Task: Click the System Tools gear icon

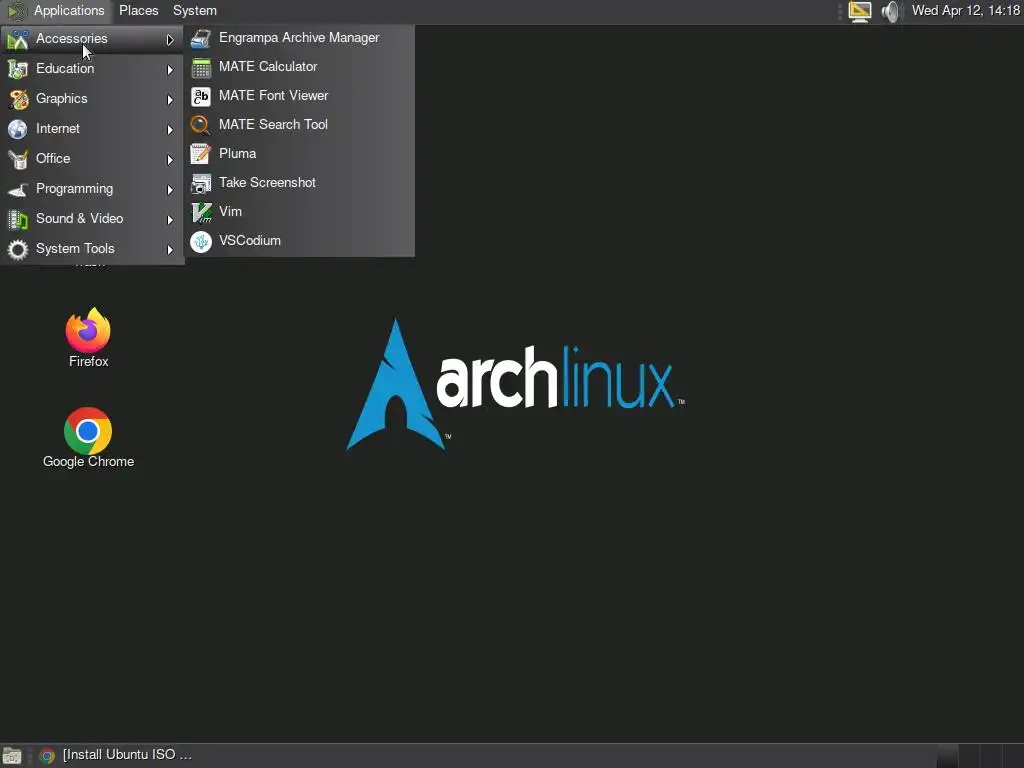Action: [18, 249]
